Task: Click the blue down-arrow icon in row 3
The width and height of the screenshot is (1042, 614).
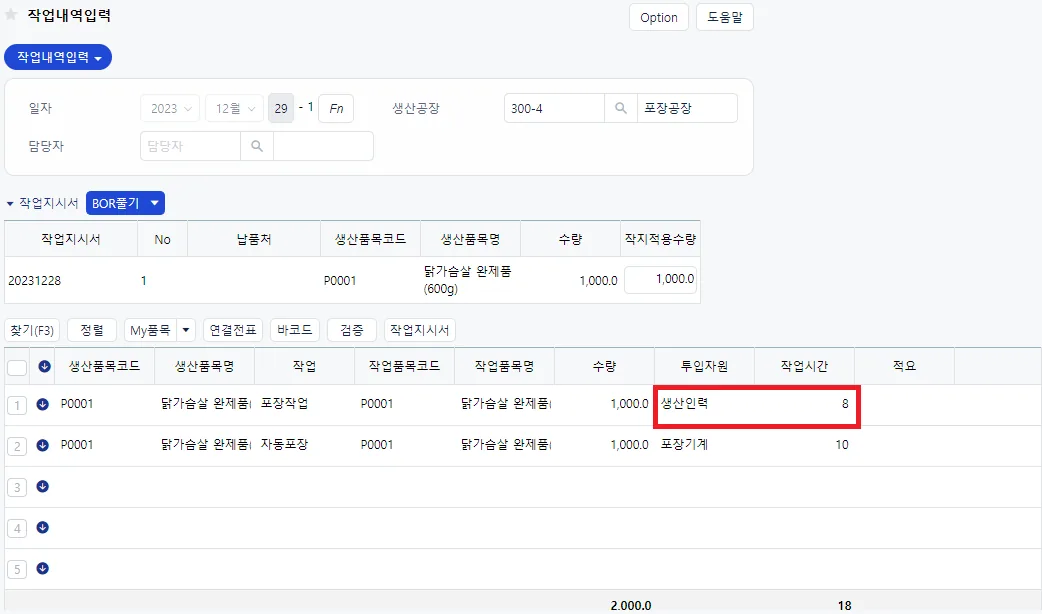Action: [43, 486]
